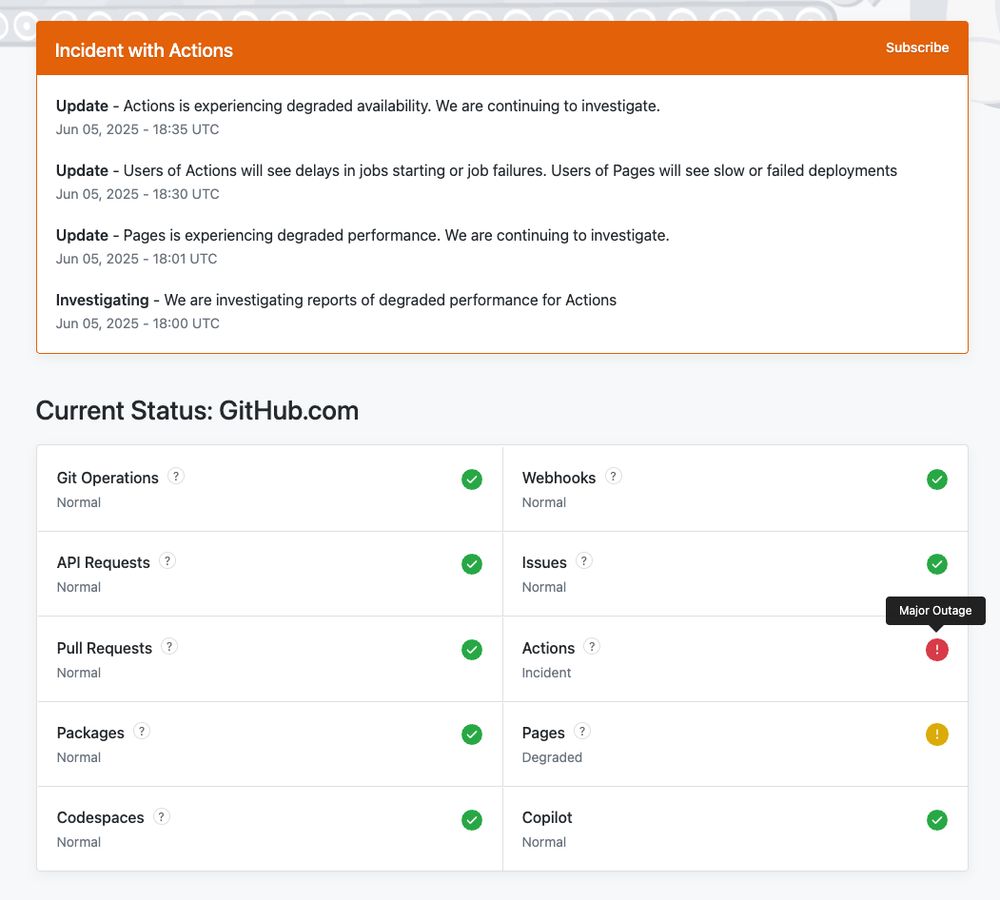Image resolution: width=1000 pixels, height=900 pixels.
Task: Click the help icon beside Codespaces
Action: [x=161, y=816]
